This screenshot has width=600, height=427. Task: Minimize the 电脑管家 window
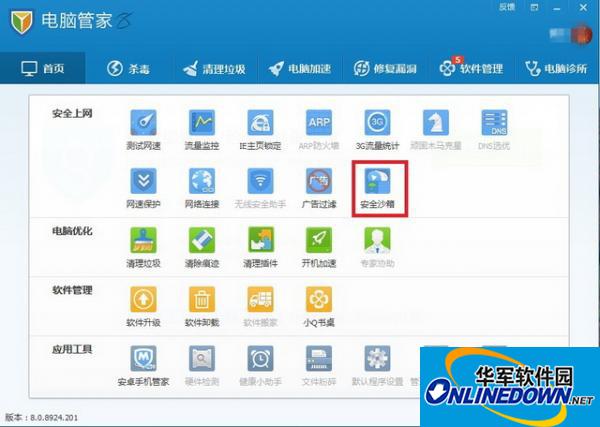pyautogui.click(x=557, y=8)
